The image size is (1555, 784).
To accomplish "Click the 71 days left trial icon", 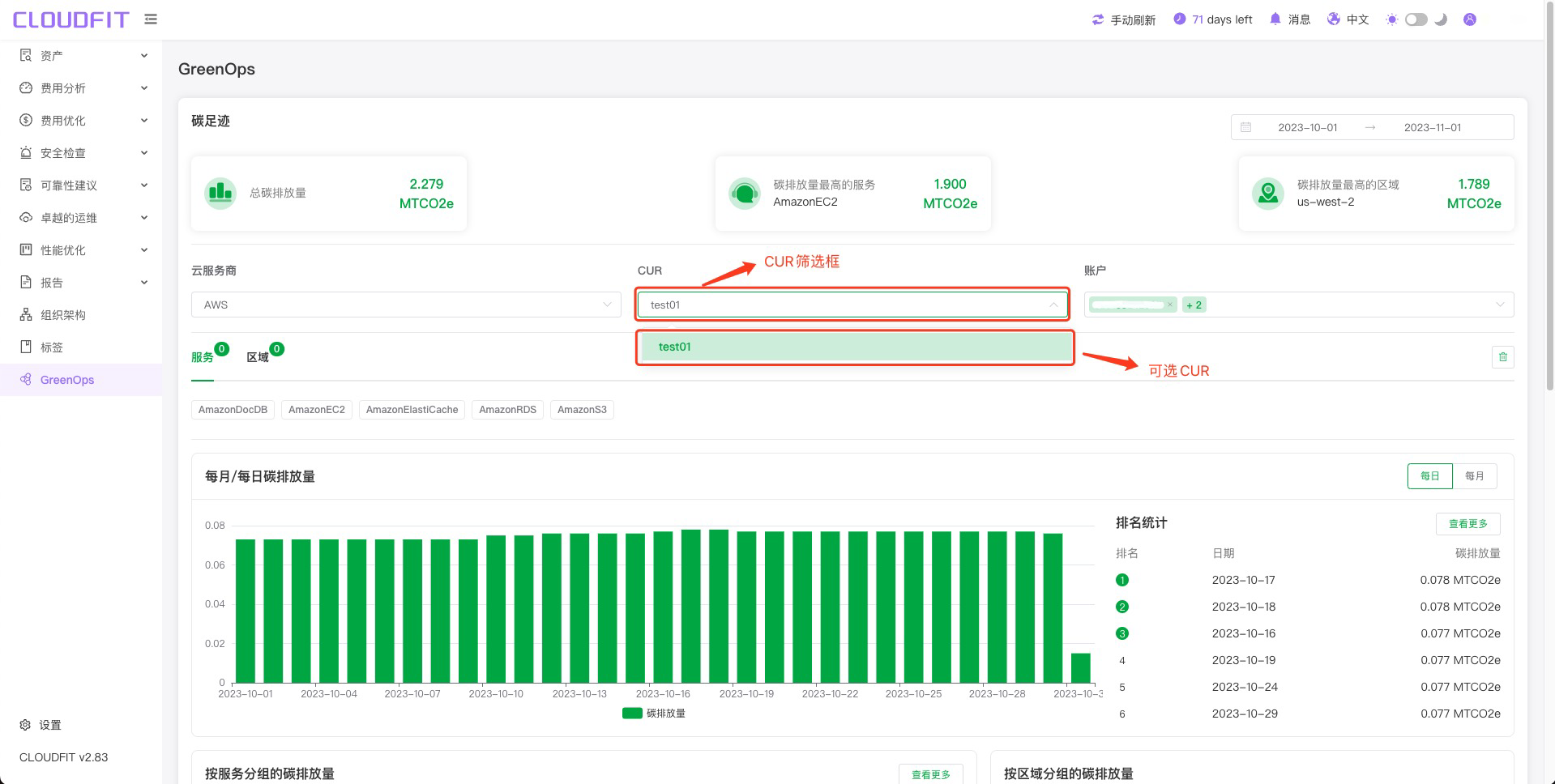I will [x=1179, y=19].
